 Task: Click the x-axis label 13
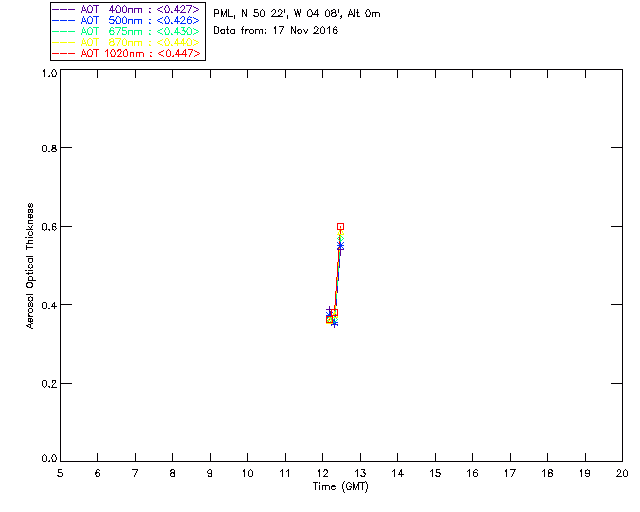coord(360,474)
